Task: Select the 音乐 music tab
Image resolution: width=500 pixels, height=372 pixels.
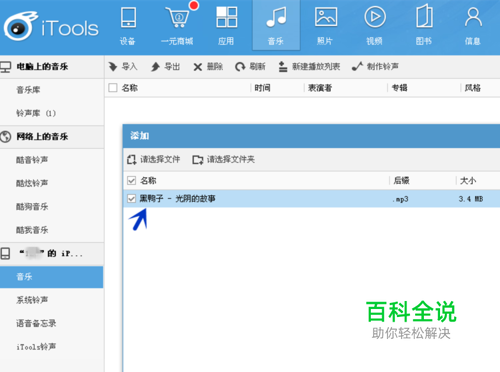Action: (x=276, y=26)
